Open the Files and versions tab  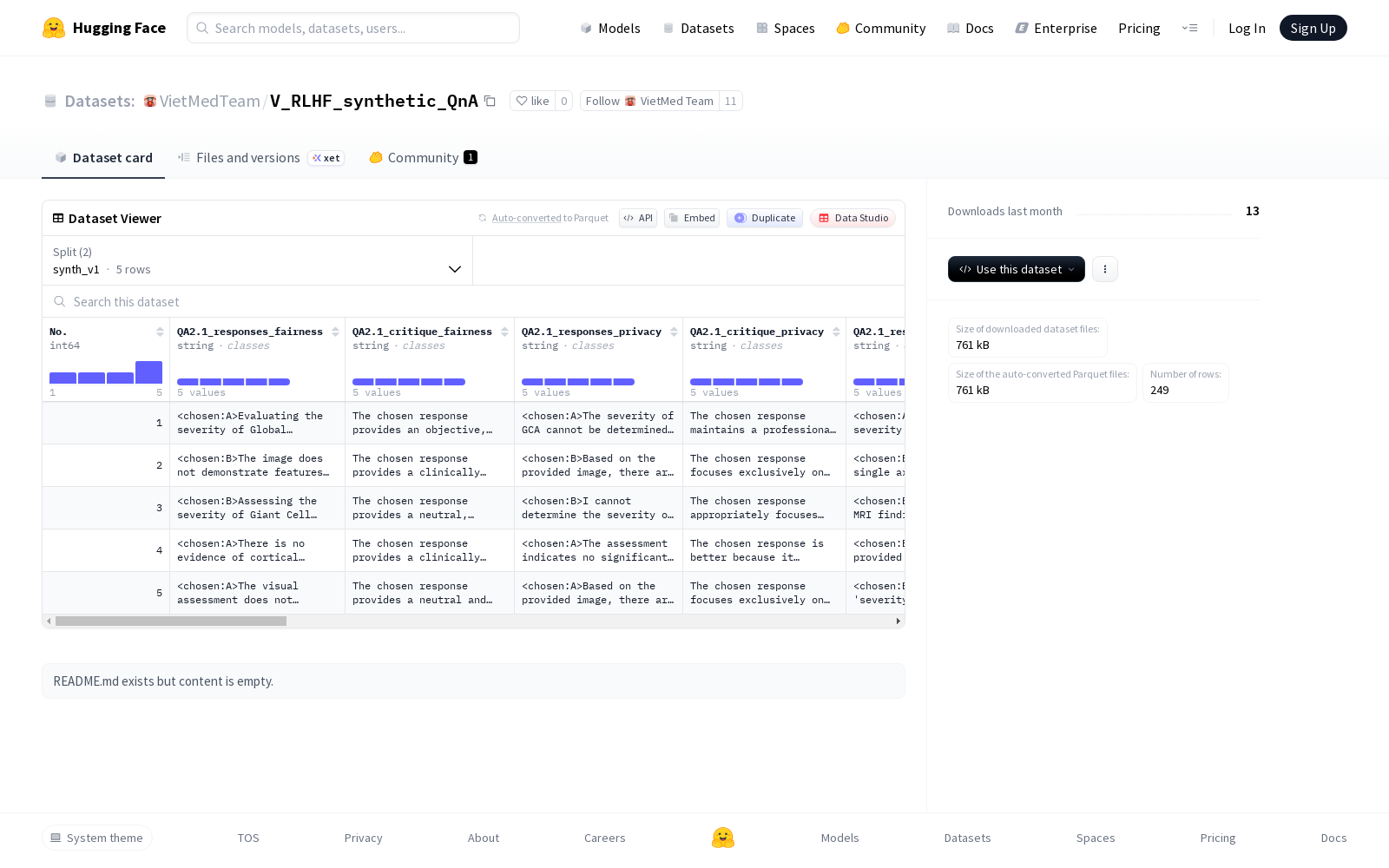coord(261,158)
